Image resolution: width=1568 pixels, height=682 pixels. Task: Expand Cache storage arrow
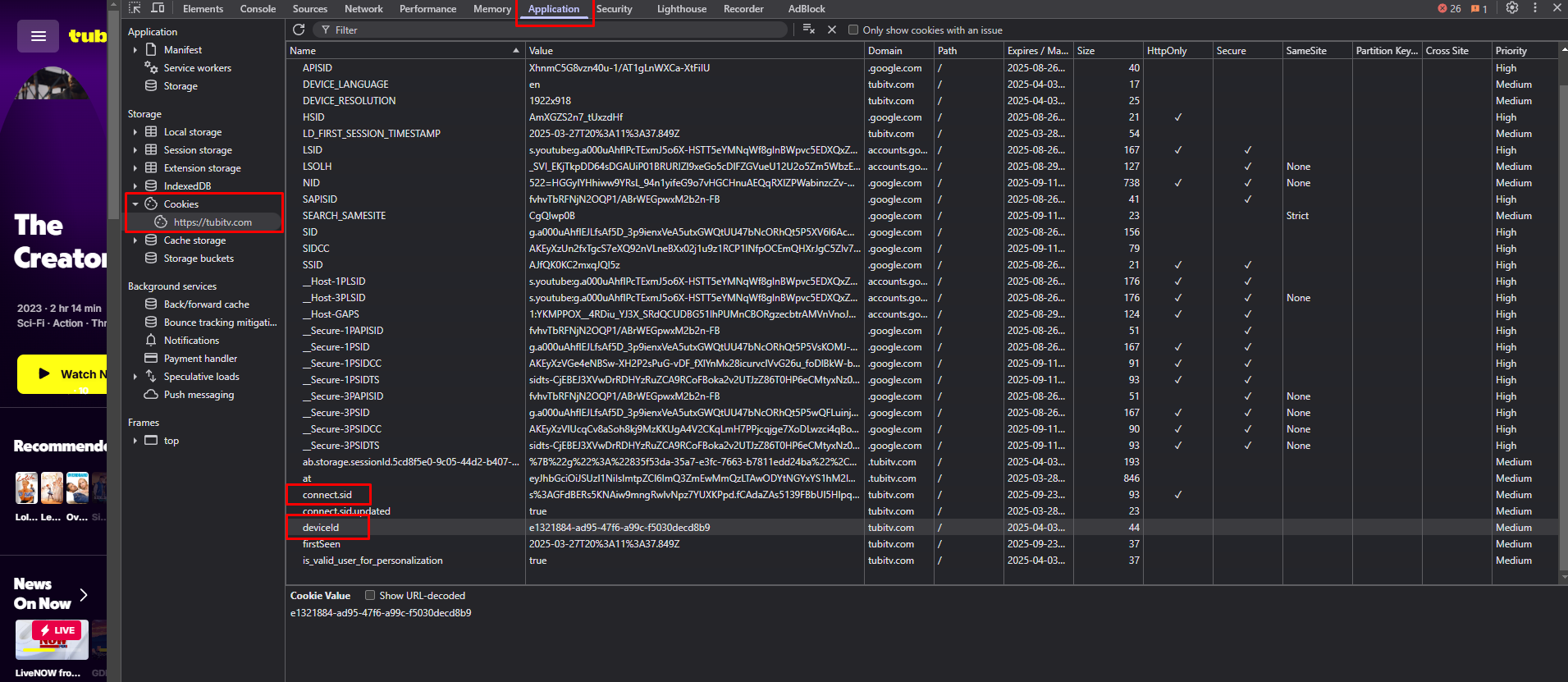point(135,240)
